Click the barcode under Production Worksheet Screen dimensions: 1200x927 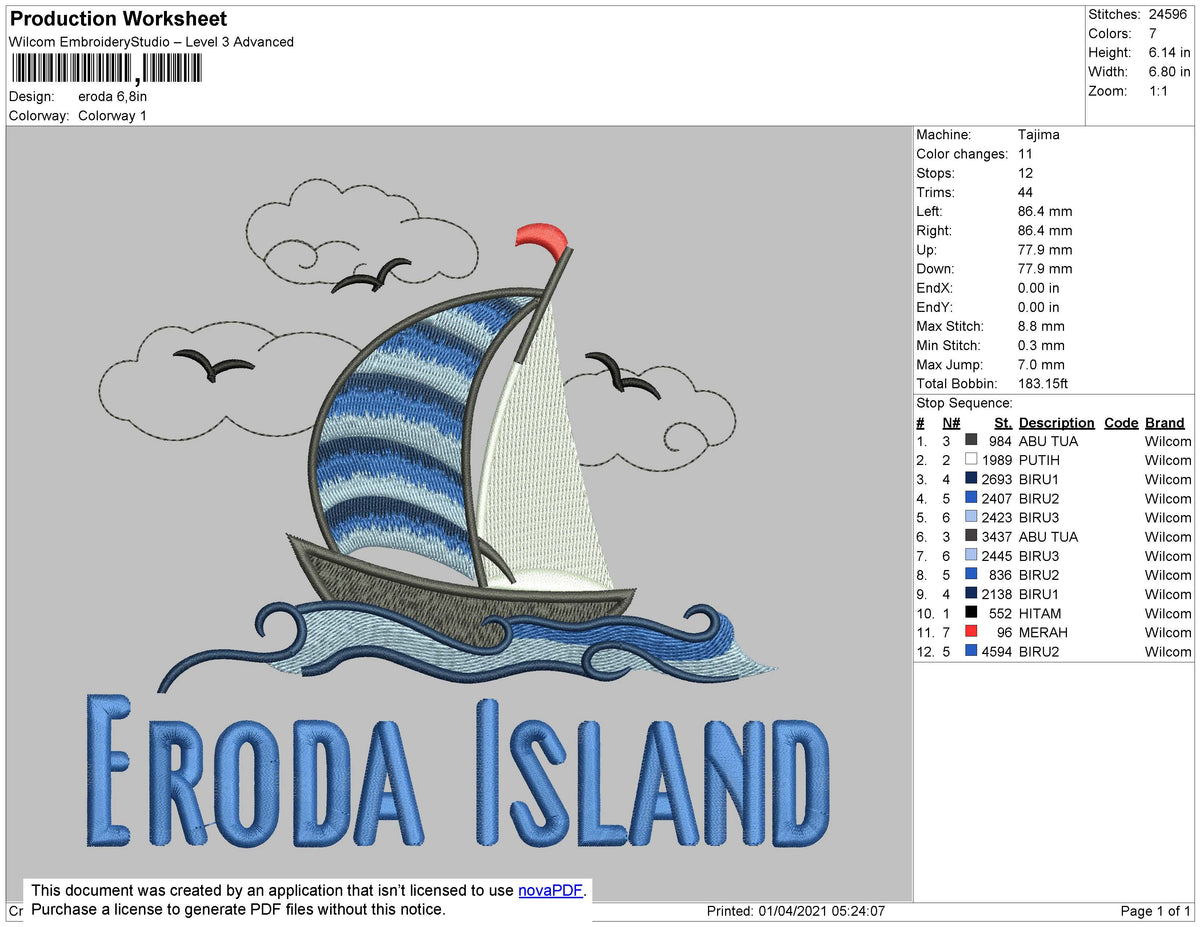(x=105, y=68)
